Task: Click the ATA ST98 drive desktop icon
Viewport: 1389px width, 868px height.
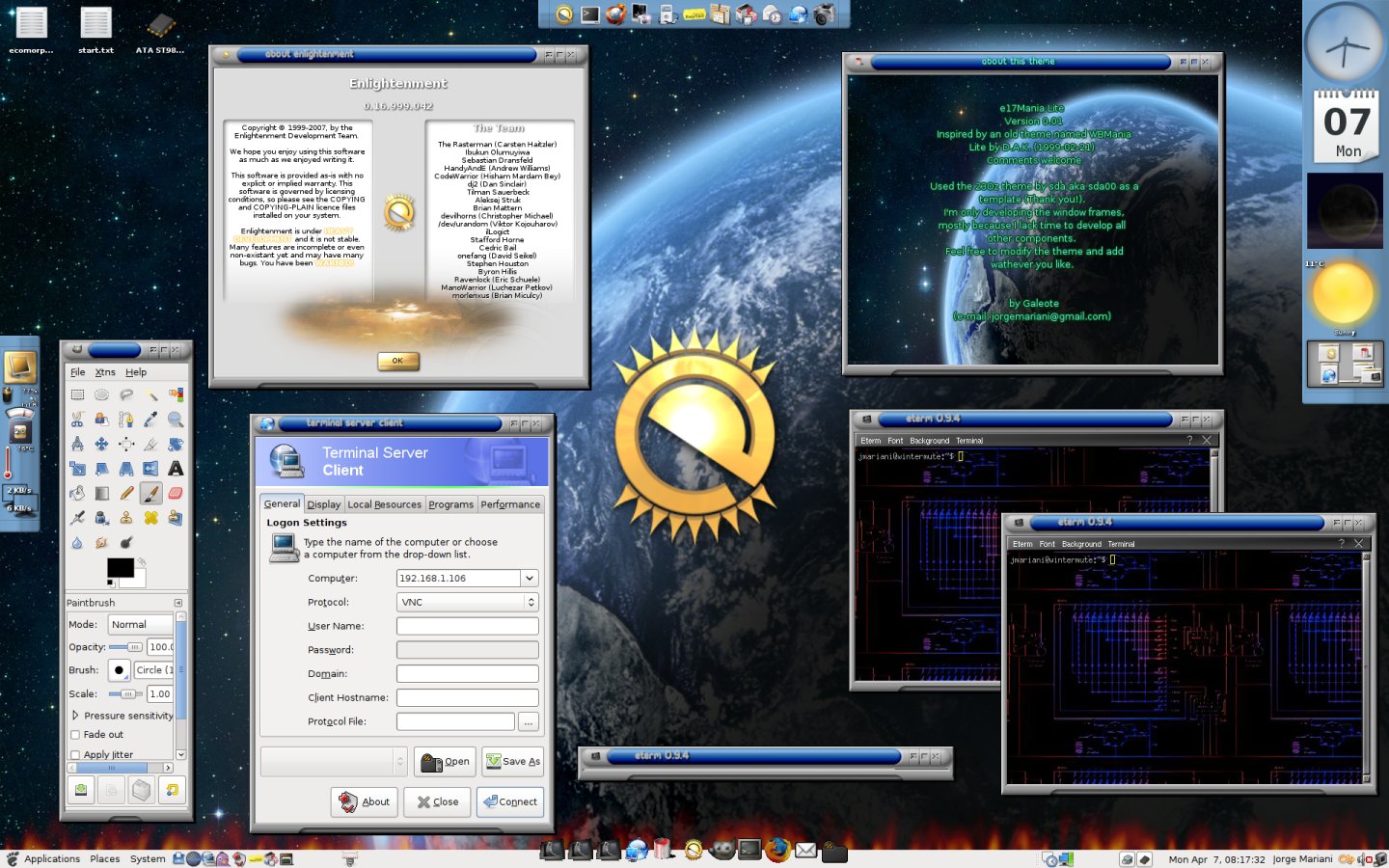Action: 160,31
